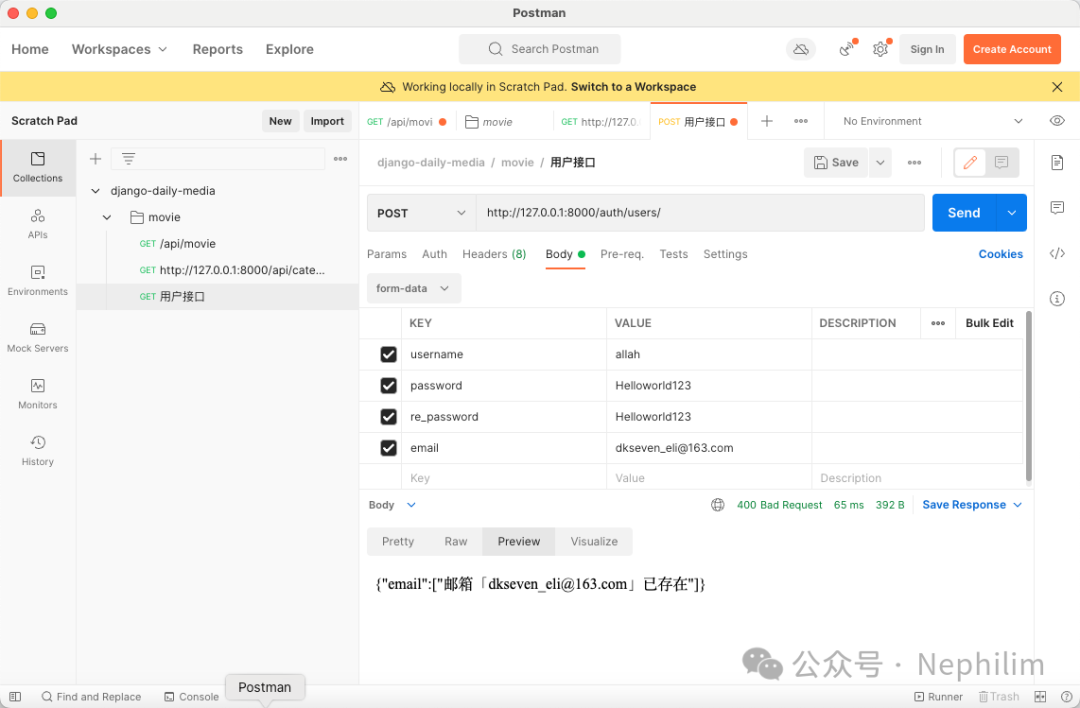This screenshot has width=1080, height=708.
Task: Click the Create Account button
Action: tap(1011, 49)
